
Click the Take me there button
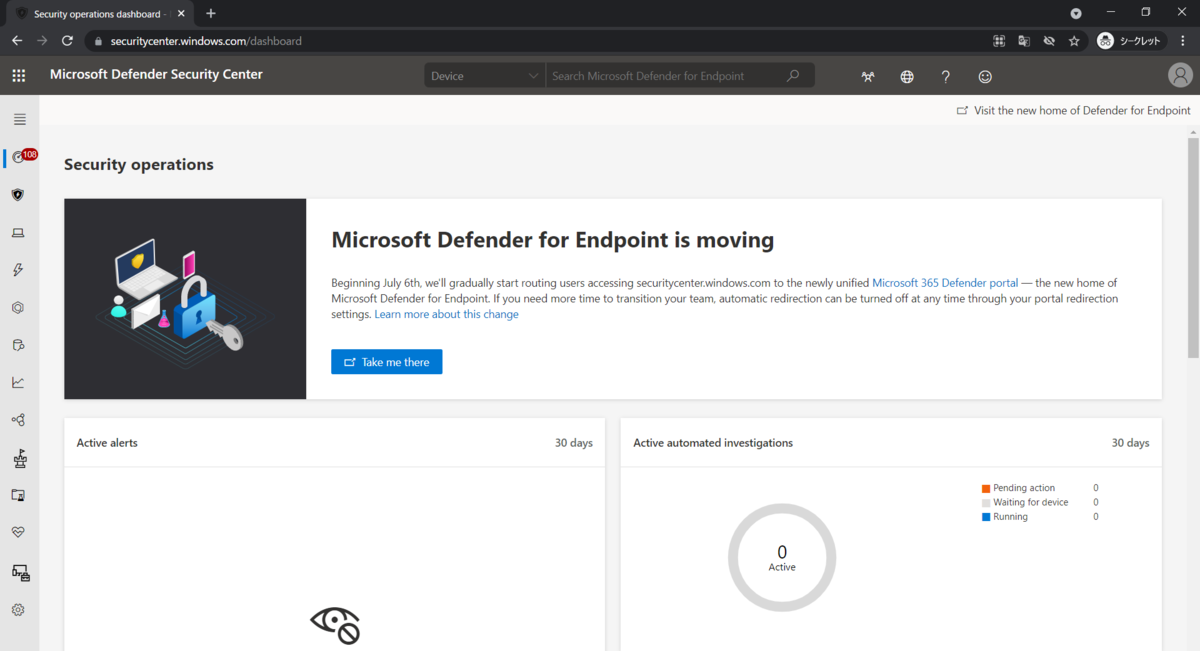click(386, 362)
